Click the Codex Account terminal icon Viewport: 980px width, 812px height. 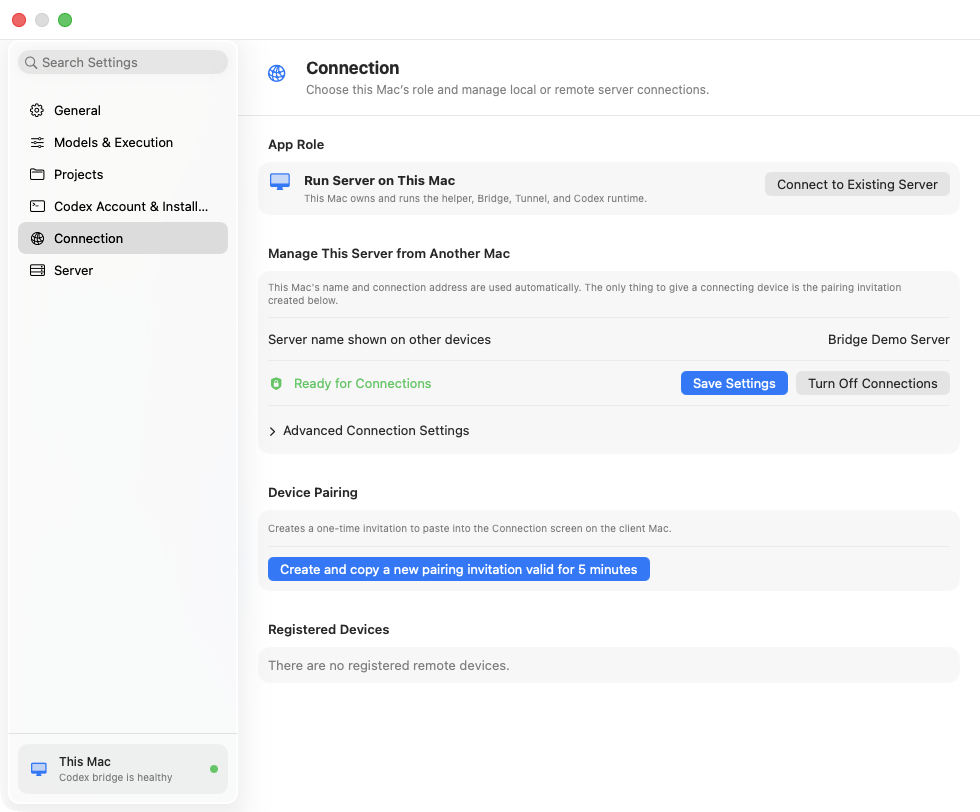click(x=37, y=206)
